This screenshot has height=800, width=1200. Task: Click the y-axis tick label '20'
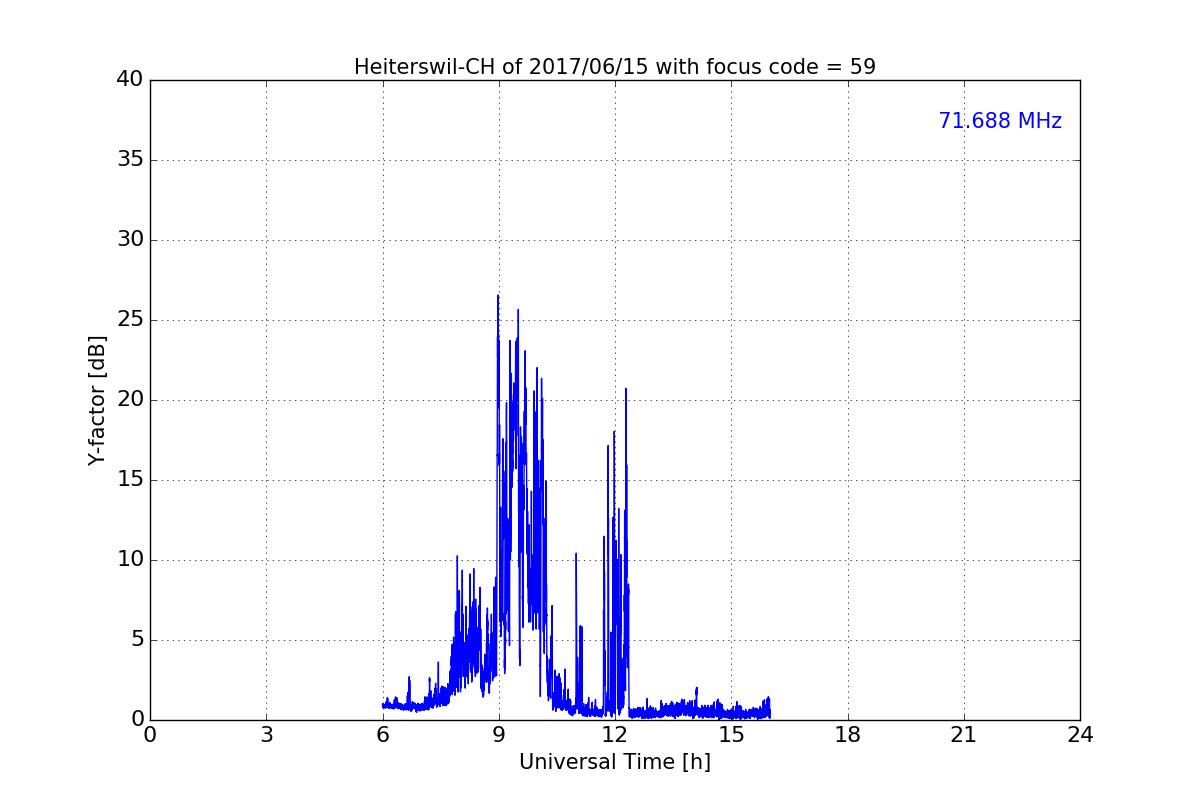pos(130,400)
